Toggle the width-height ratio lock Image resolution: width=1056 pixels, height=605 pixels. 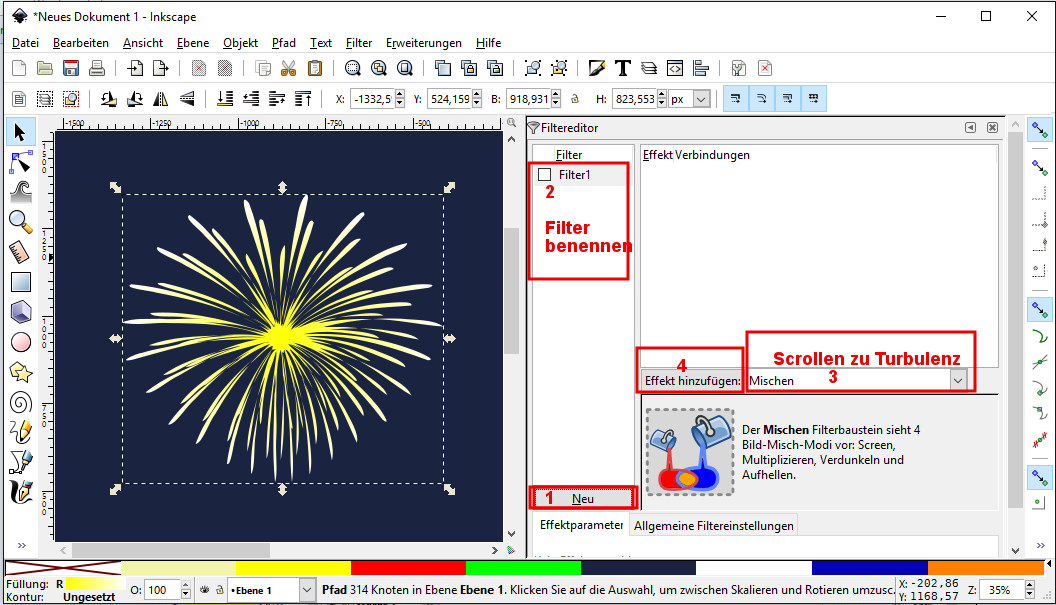point(574,99)
